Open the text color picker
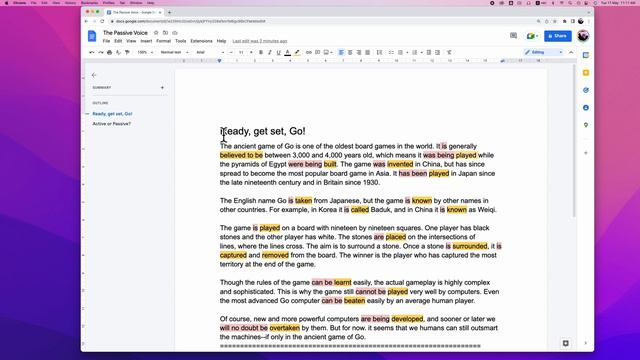The height and width of the screenshot is (360, 640). click(288, 53)
